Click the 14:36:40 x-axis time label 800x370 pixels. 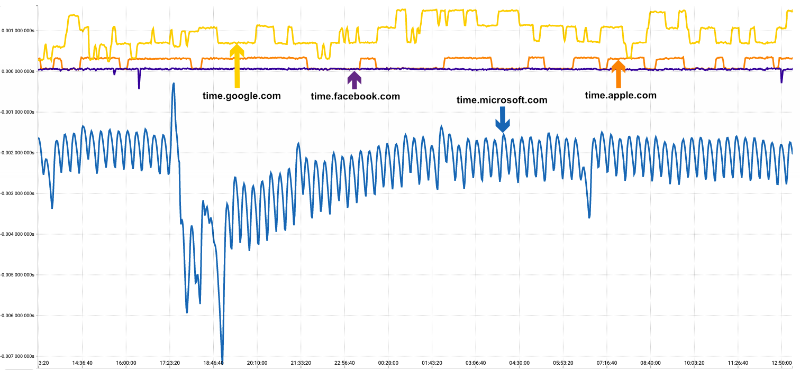click(x=83, y=364)
